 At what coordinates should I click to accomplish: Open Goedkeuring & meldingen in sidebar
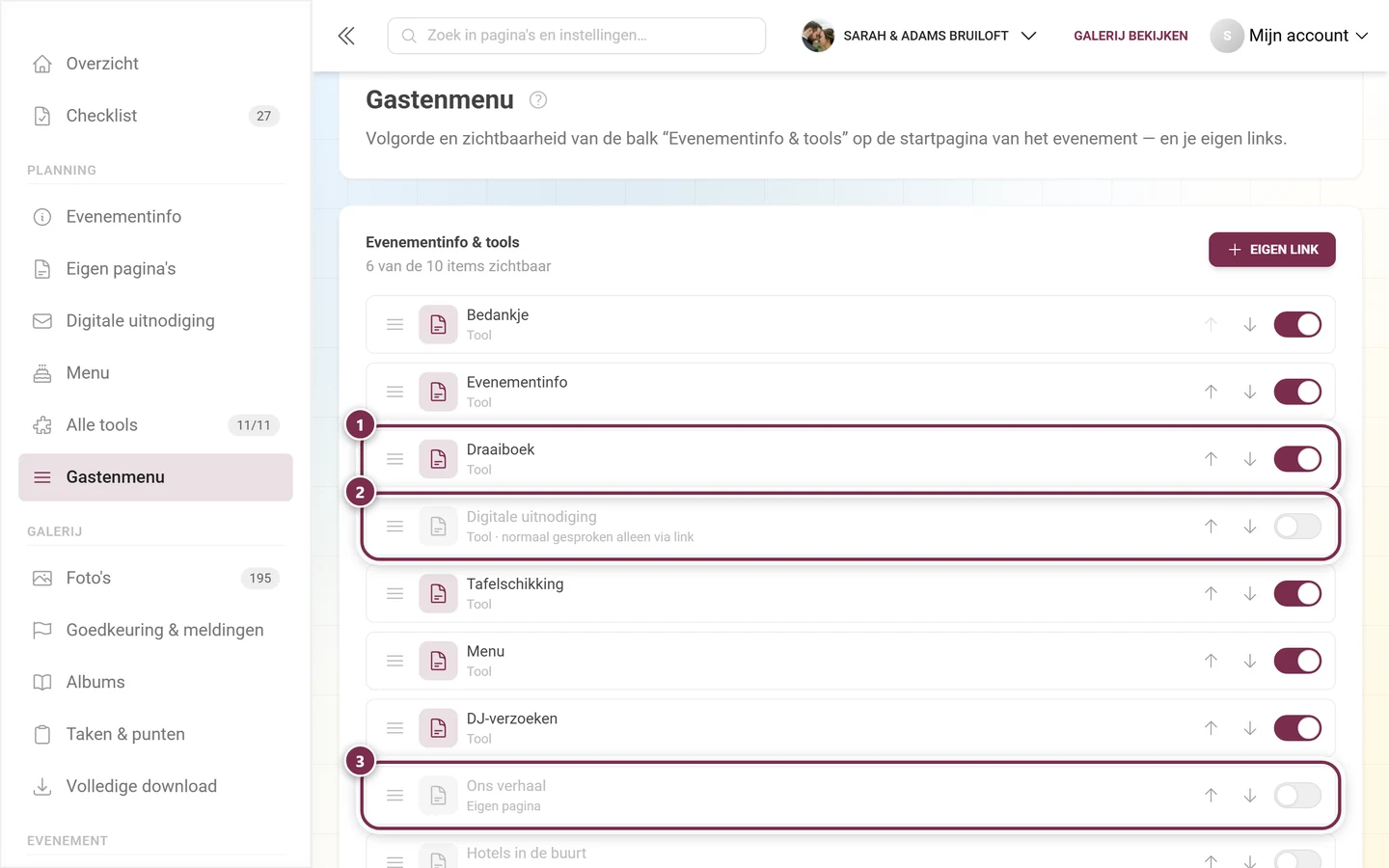click(x=155, y=631)
